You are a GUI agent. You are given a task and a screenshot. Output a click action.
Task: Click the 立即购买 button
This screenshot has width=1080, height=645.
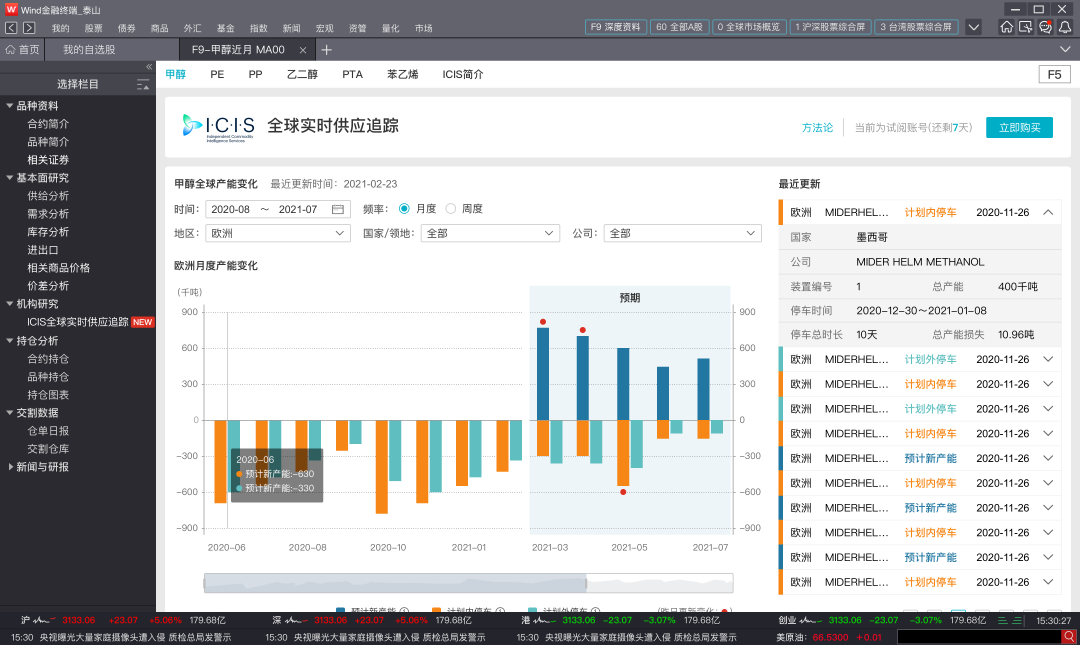click(x=1019, y=127)
